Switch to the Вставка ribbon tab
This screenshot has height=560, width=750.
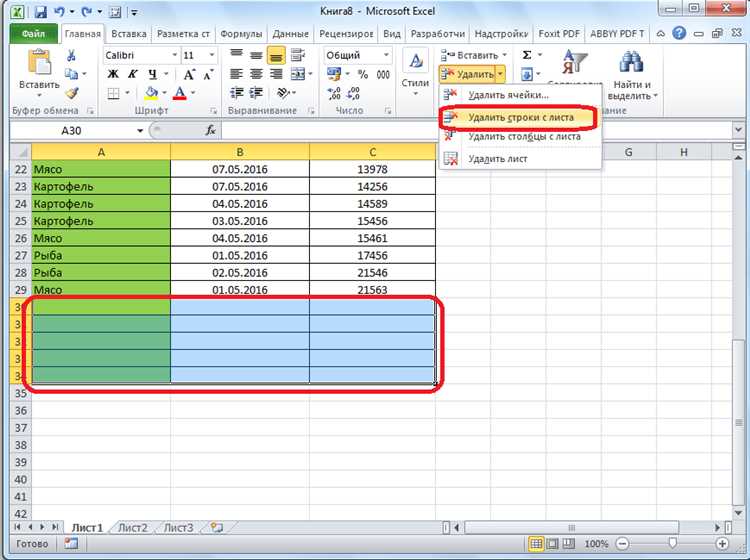[129, 34]
